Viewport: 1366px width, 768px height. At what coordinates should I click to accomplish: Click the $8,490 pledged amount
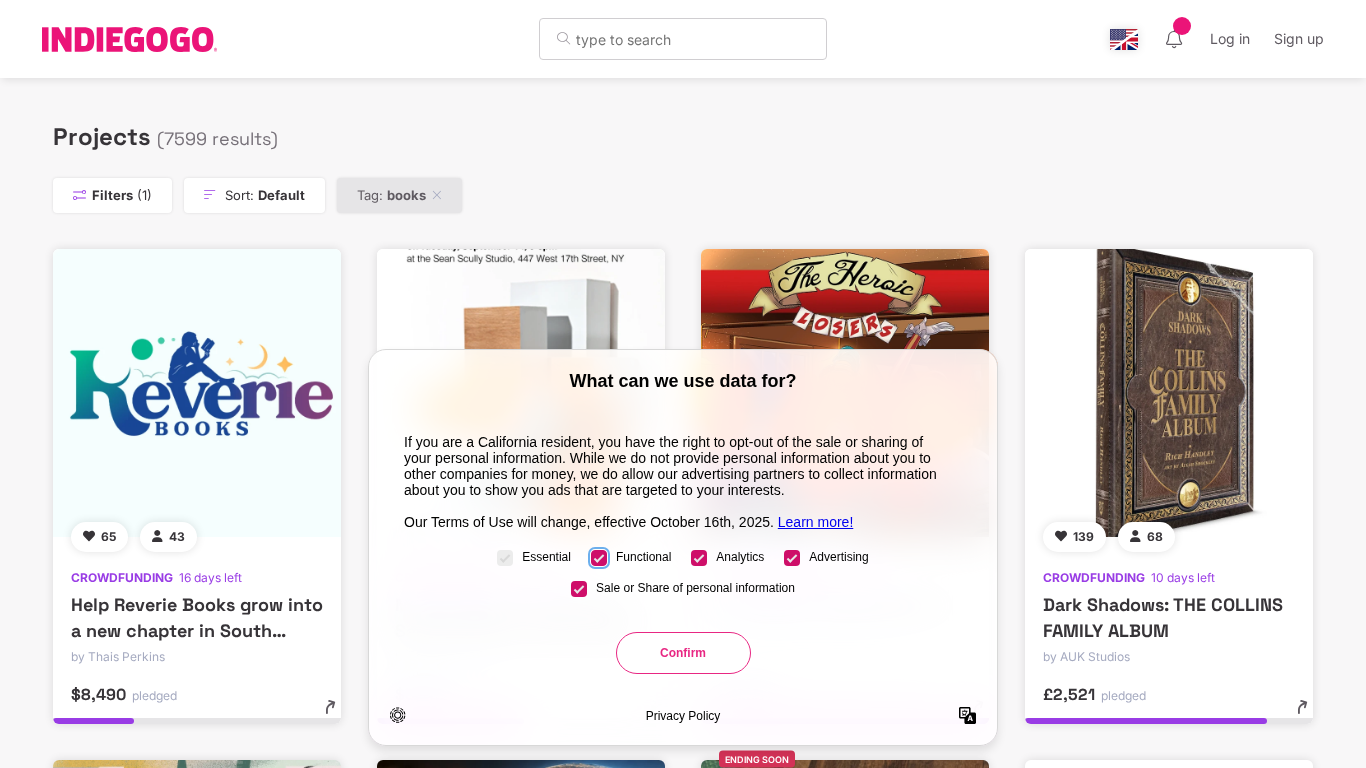pos(98,694)
